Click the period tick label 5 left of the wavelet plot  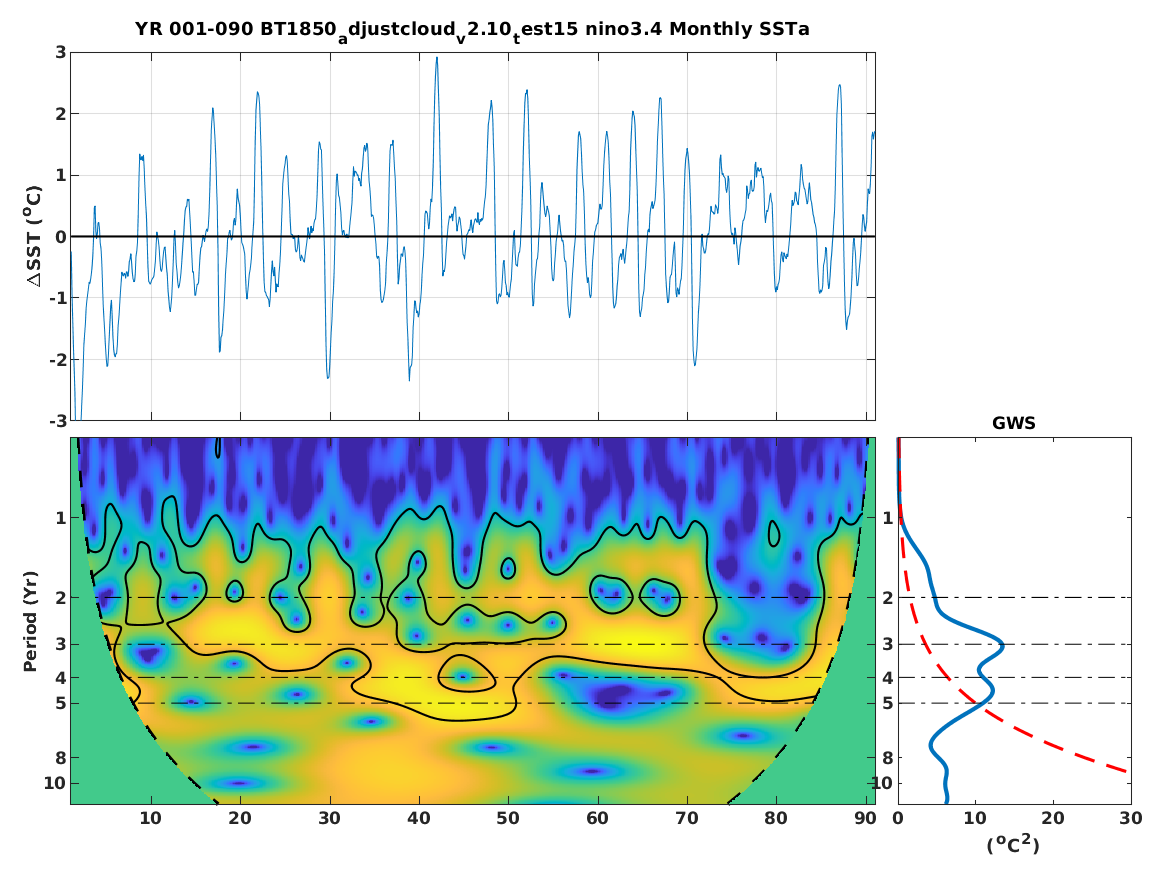click(61, 703)
